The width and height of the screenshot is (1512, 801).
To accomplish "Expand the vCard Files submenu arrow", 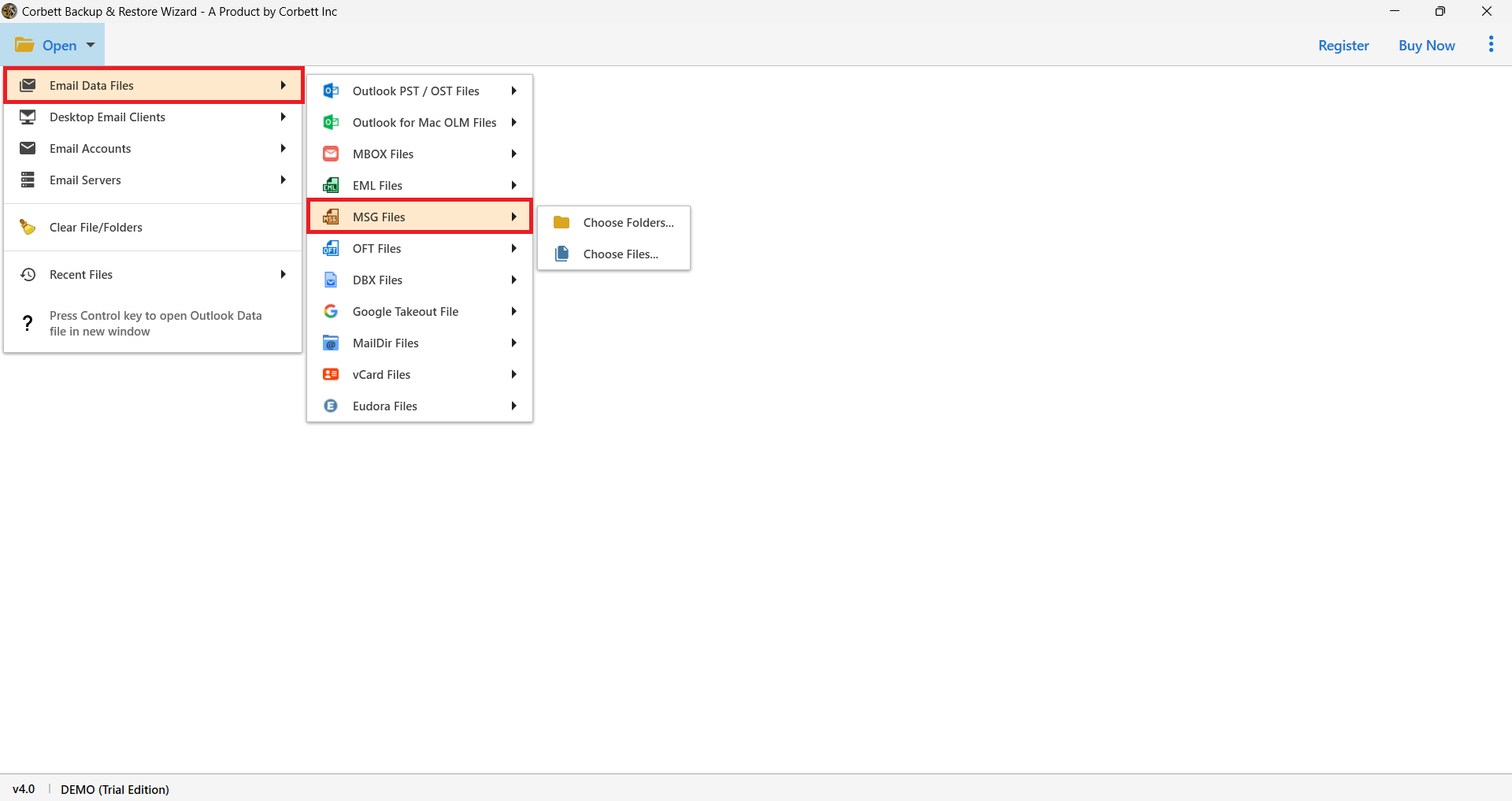I will point(513,374).
